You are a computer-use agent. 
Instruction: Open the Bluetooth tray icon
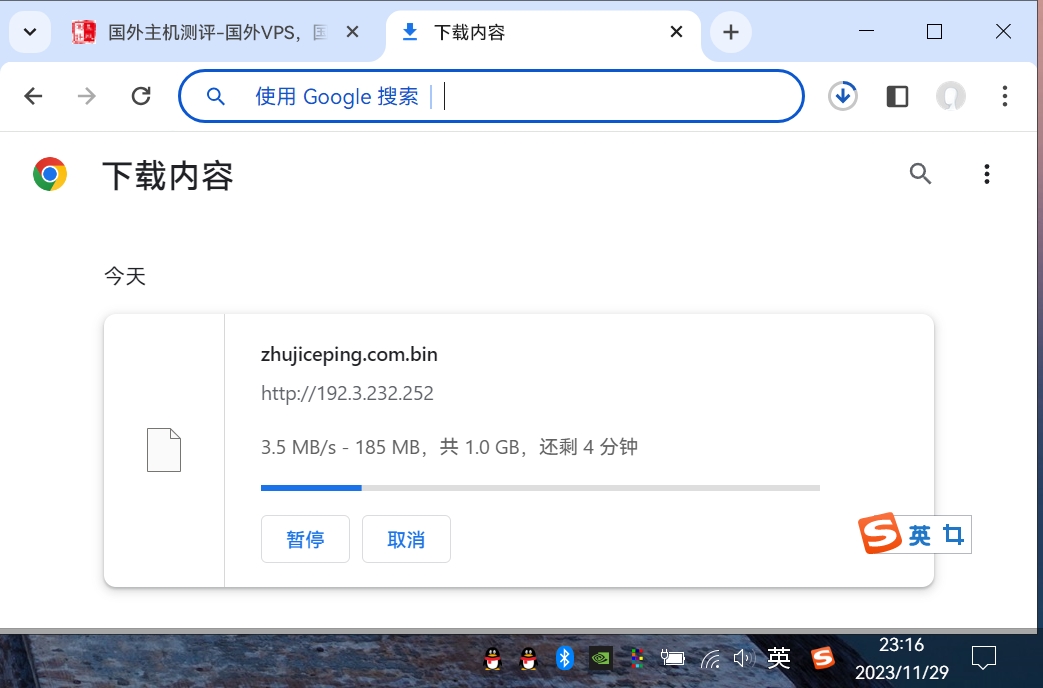565,659
